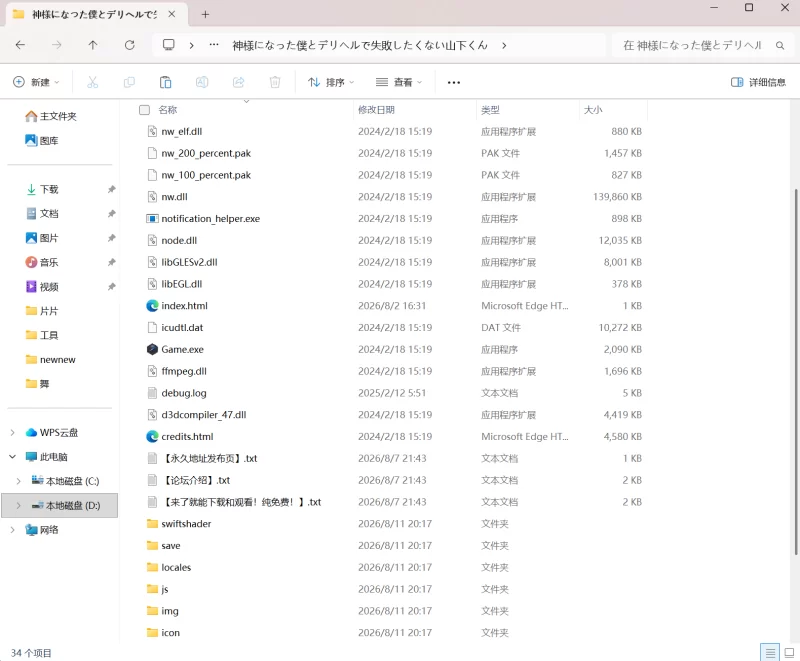Click the vertical scrollbar of file list
Image resolution: width=800 pixels, height=661 pixels.
tap(796, 371)
